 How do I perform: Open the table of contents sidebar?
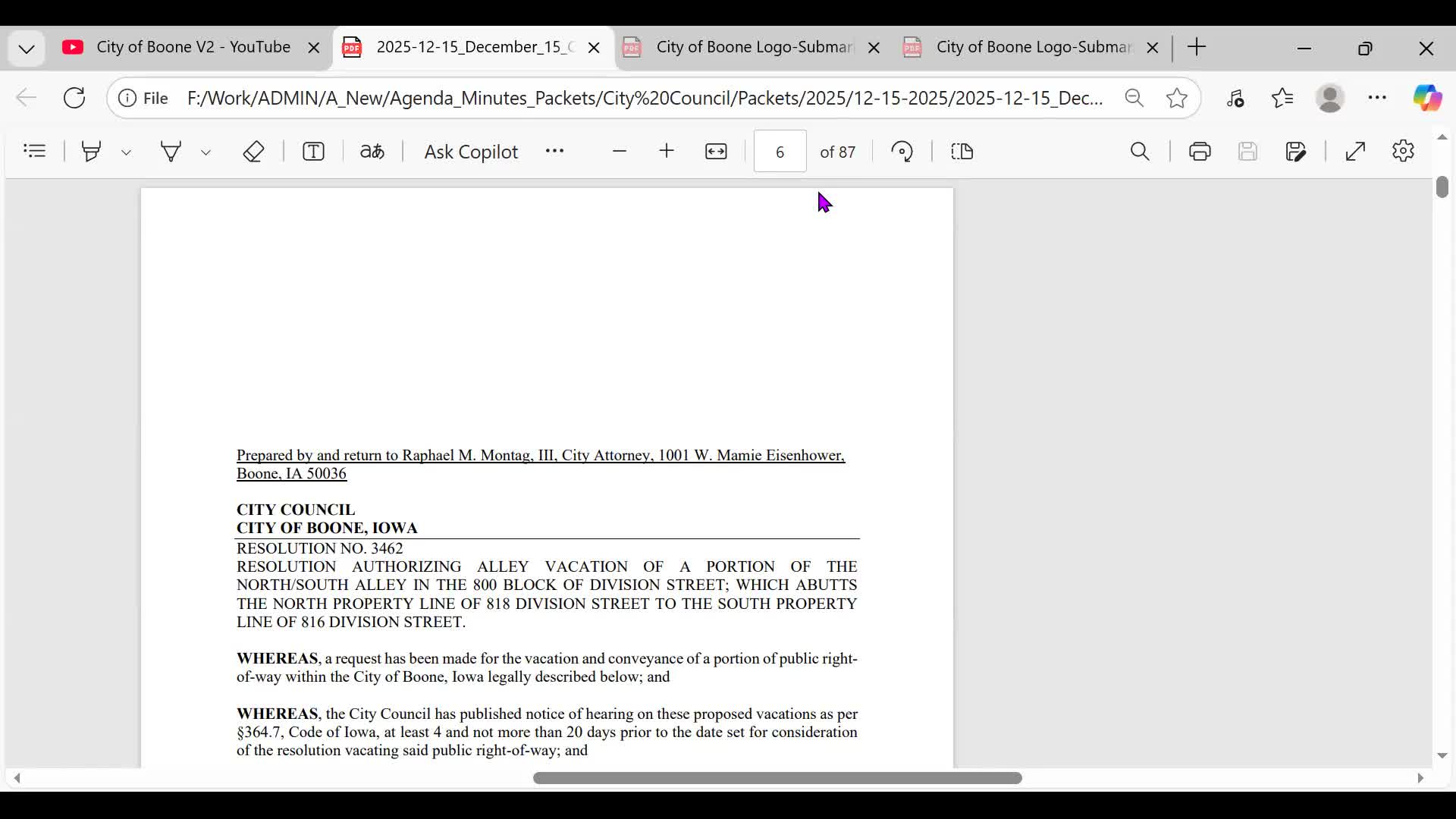click(35, 151)
